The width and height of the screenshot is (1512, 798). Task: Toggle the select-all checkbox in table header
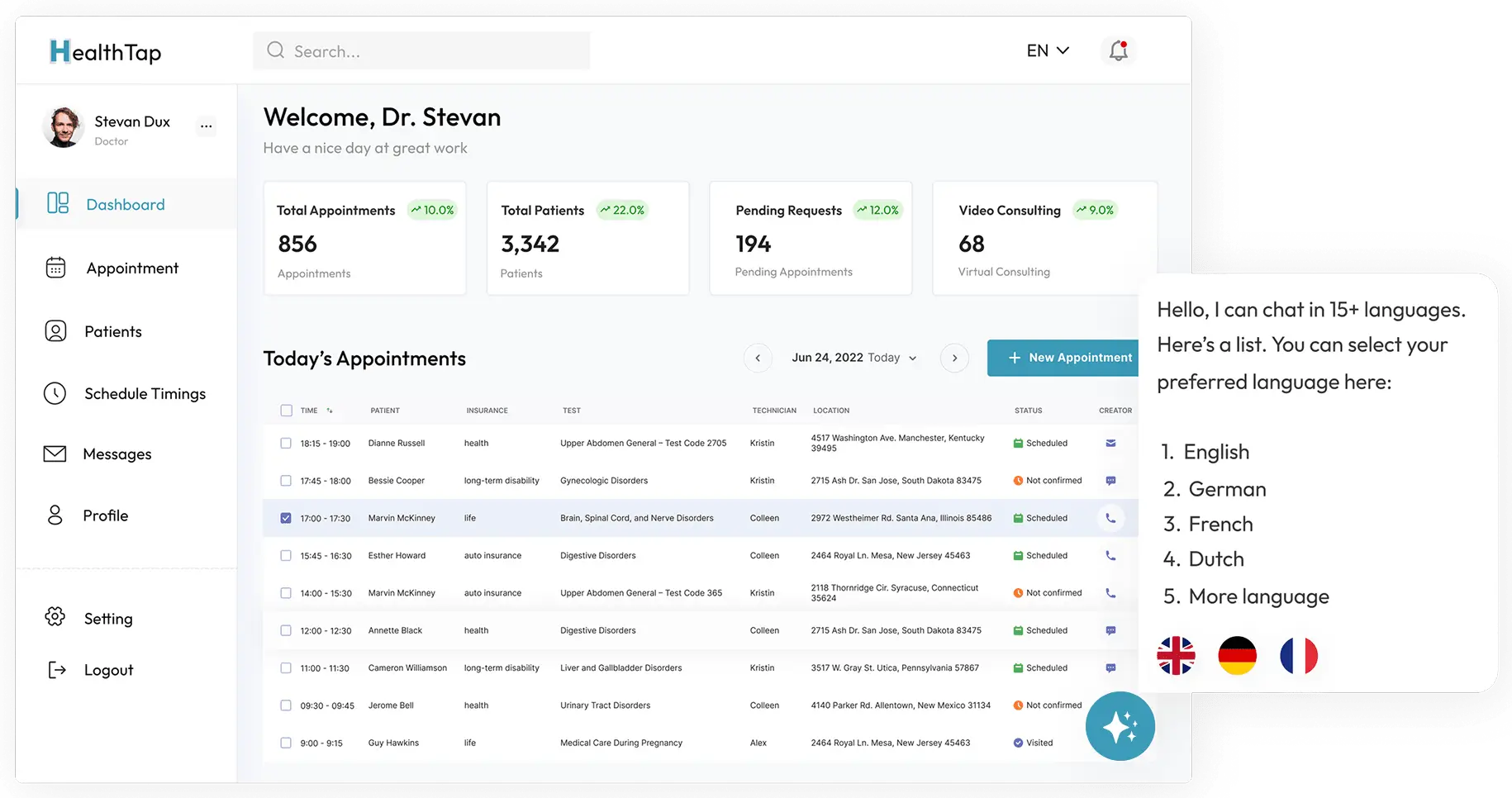coord(286,411)
